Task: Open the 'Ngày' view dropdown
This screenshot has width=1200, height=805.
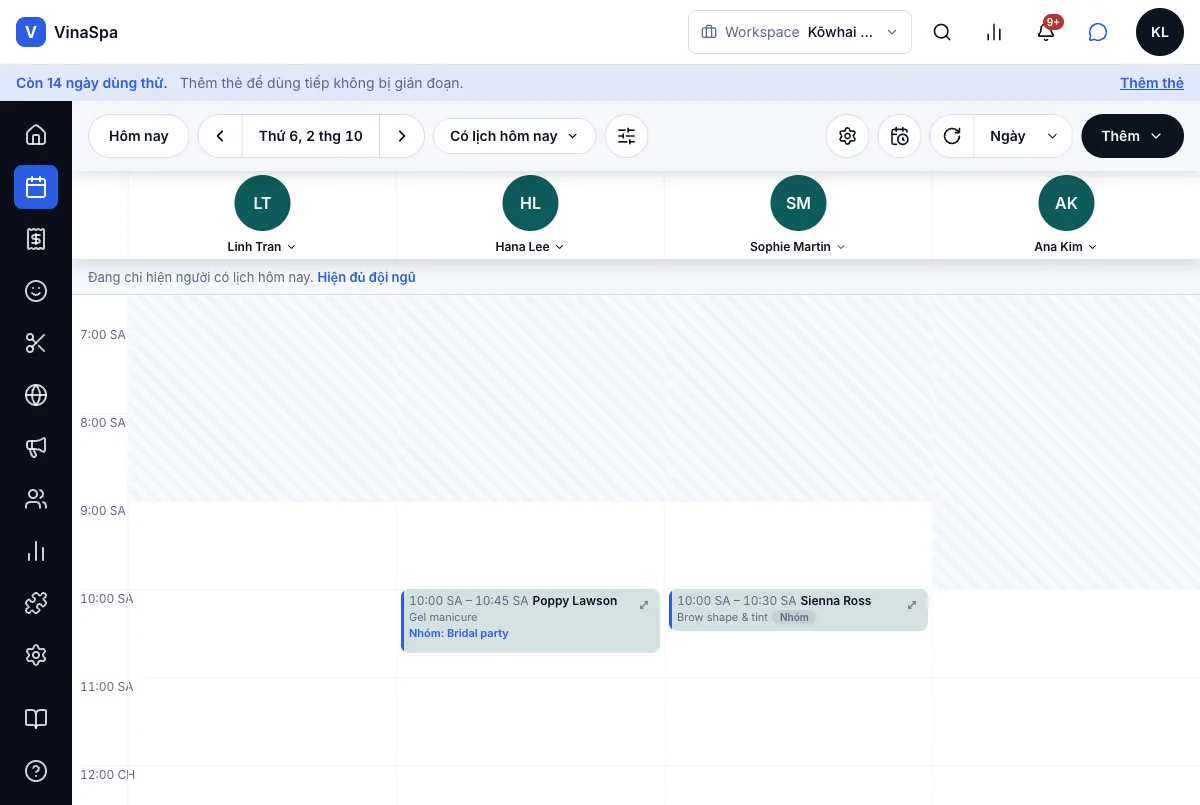Action: point(1023,136)
